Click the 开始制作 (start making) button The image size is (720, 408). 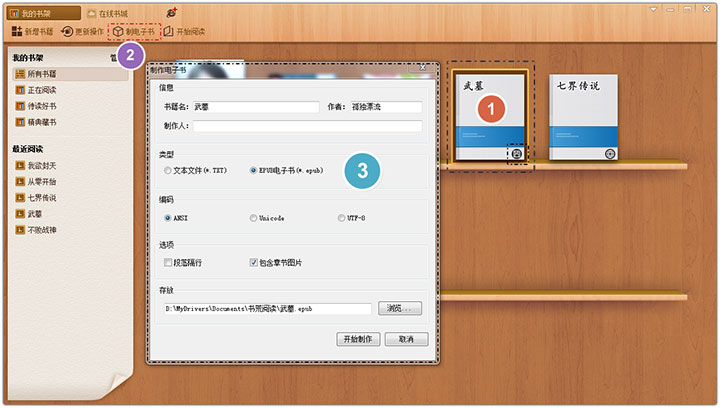pos(358,339)
